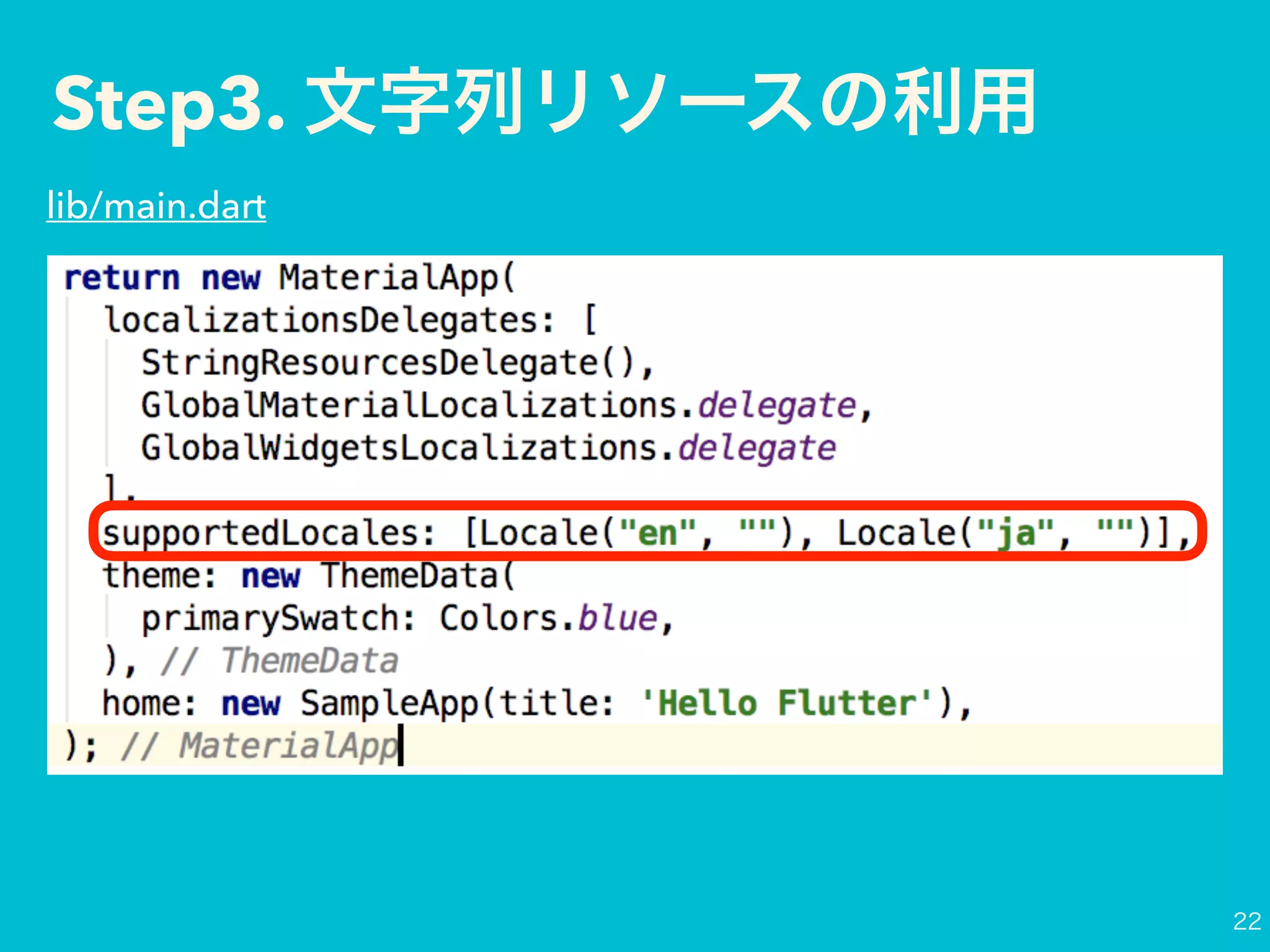Click the '// ThemeData' comment
Image resolution: width=1270 pixels, height=952 pixels.
279,661
